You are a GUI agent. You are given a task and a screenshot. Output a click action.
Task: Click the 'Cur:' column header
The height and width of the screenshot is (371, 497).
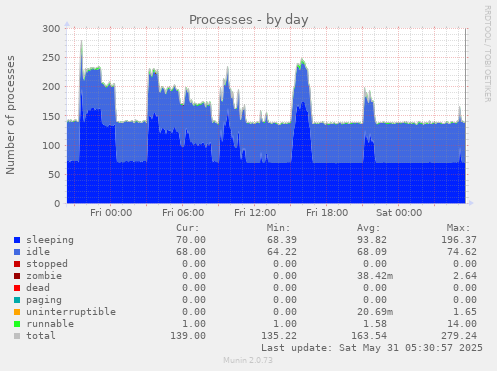[188, 228]
